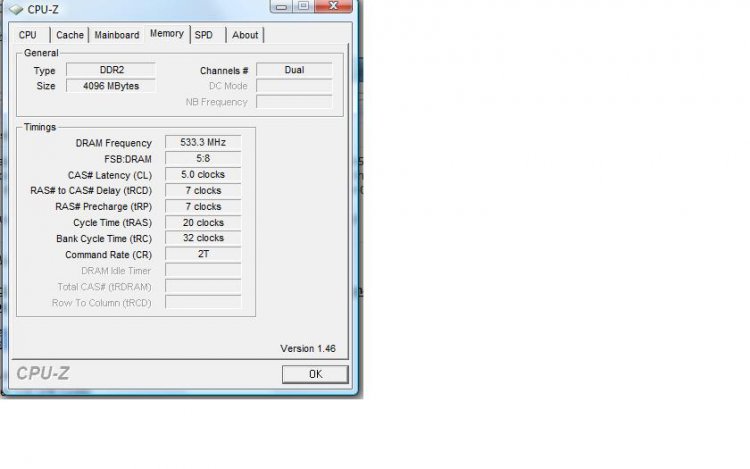
Task: Click the 2T command rate value
Action: coord(203,254)
